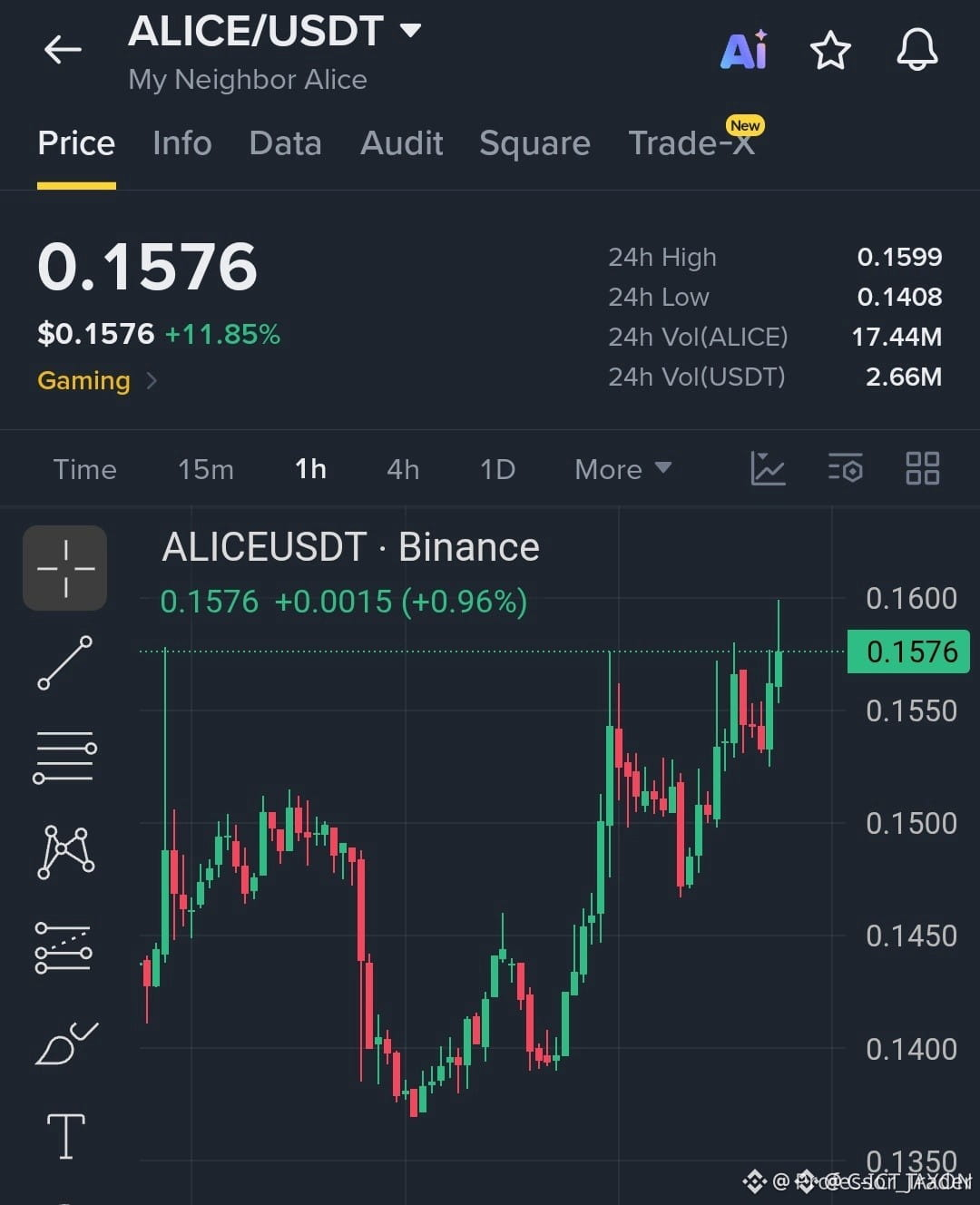
Task: Open chart settings list icon
Action: (846, 469)
